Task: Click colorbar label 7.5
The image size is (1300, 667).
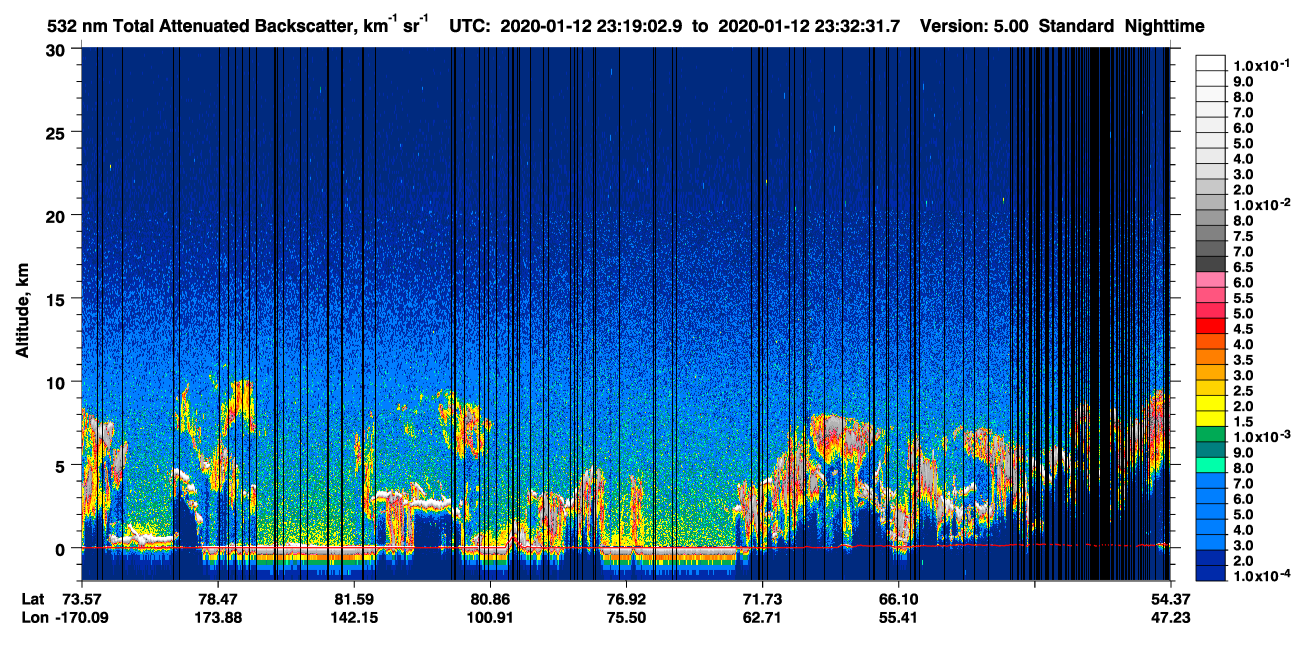Action: point(1243,236)
